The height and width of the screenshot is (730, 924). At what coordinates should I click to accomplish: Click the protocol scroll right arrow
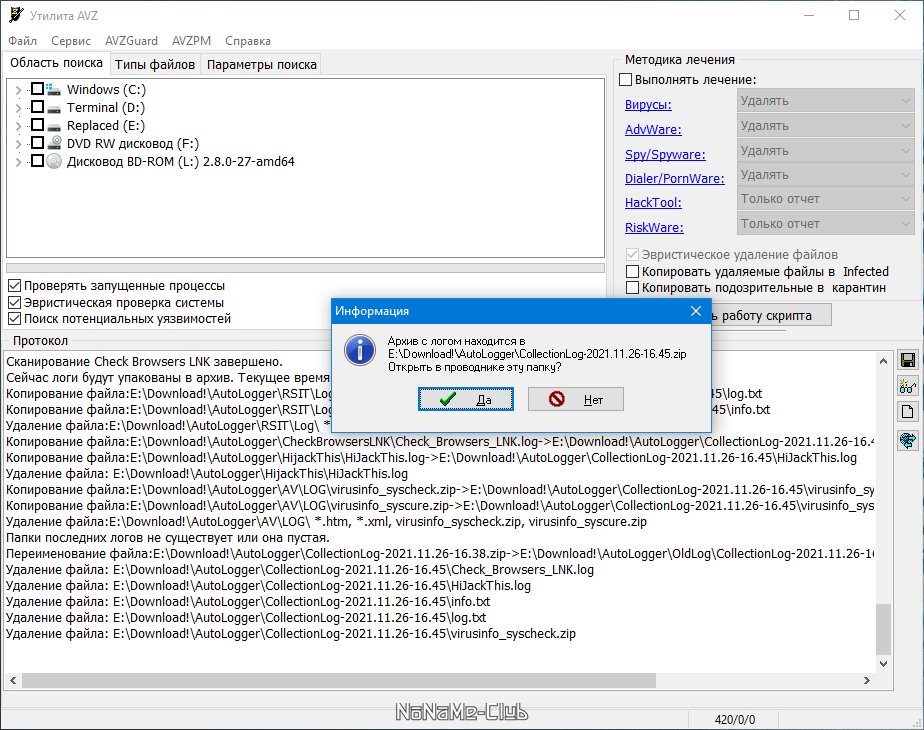866,681
